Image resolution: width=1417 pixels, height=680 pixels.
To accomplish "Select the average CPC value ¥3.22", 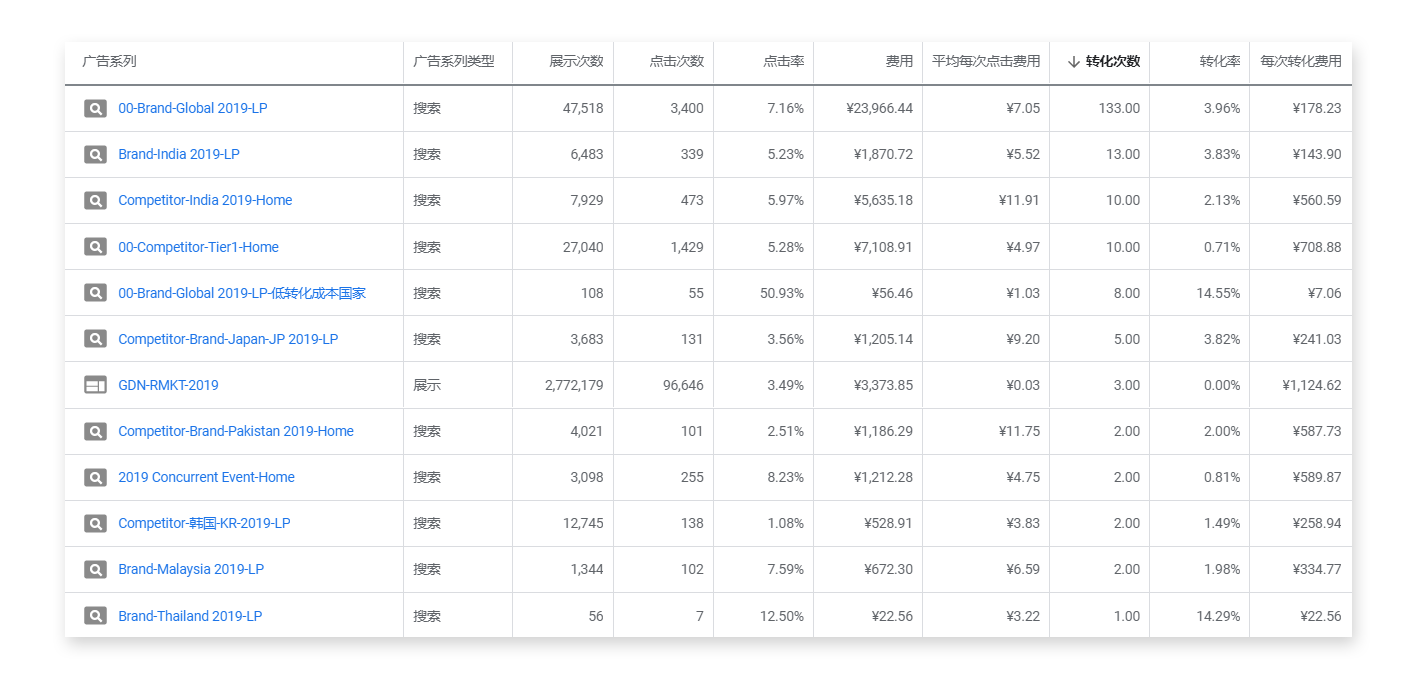I will pos(1023,616).
